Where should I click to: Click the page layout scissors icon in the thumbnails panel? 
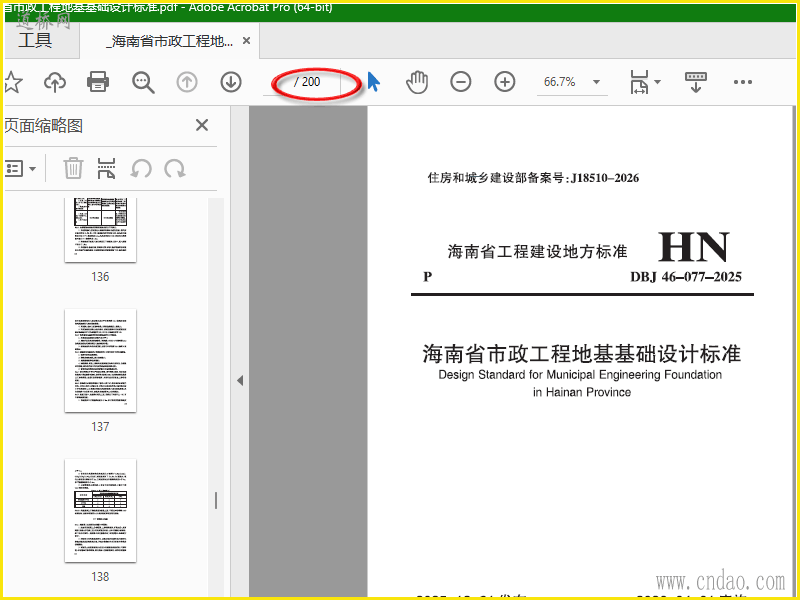click(106, 168)
